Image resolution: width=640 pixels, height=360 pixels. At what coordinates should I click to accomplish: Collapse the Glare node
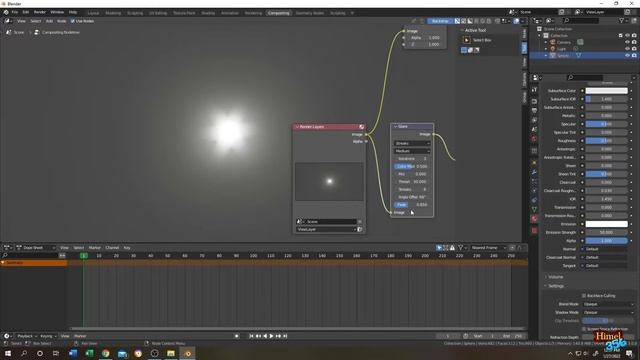tap(395, 127)
